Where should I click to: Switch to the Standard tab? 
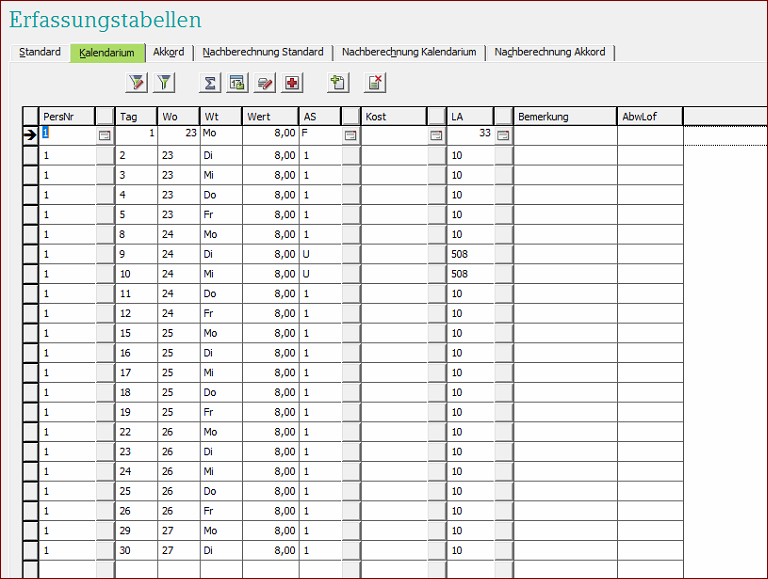pyautogui.click(x=40, y=52)
